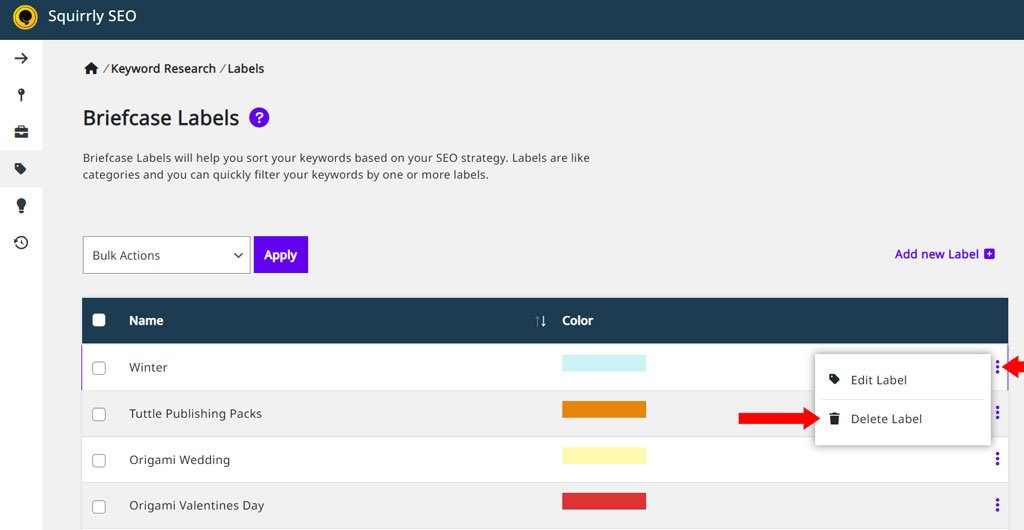1024x530 pixels.
Task: Click the Winter label name
Action: coord(148,367)
